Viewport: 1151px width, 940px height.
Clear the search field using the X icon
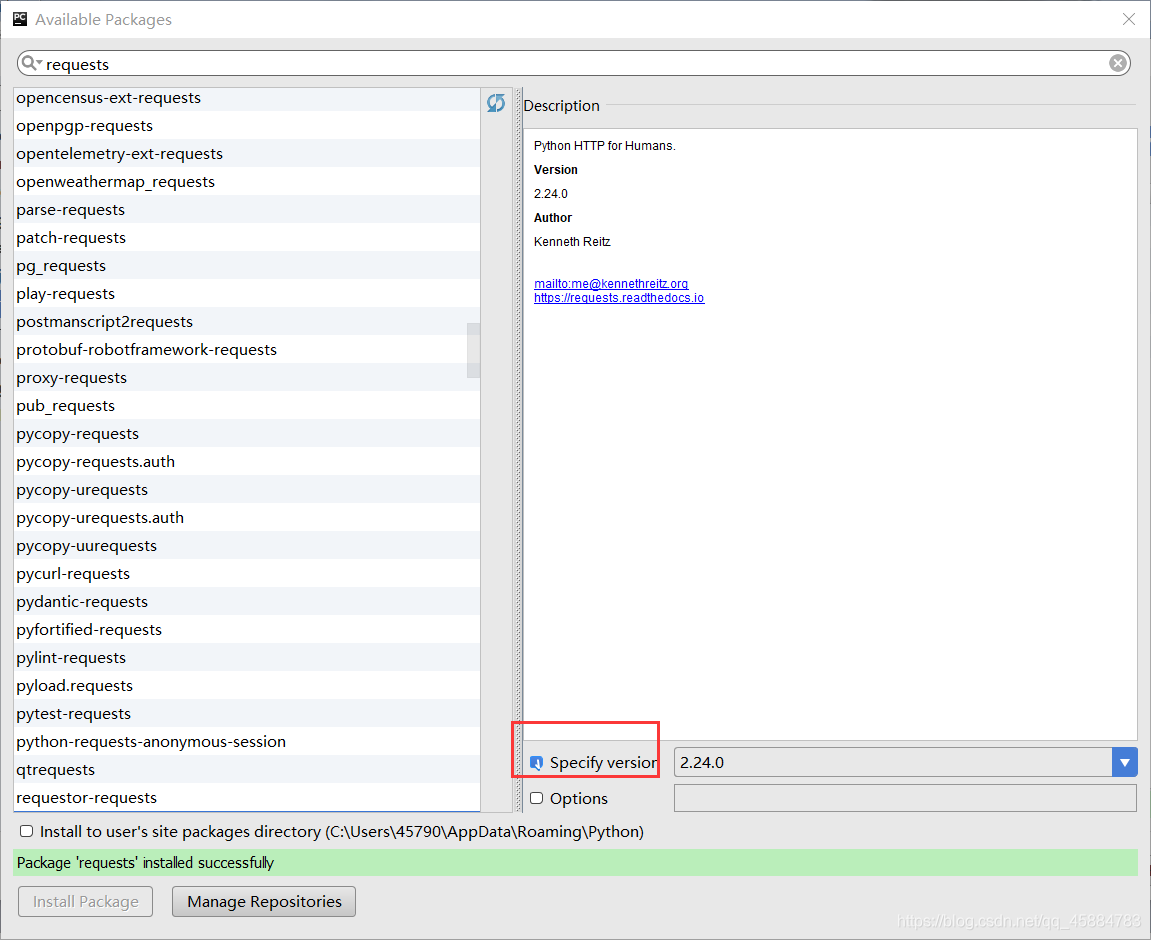pos(1117,62)
